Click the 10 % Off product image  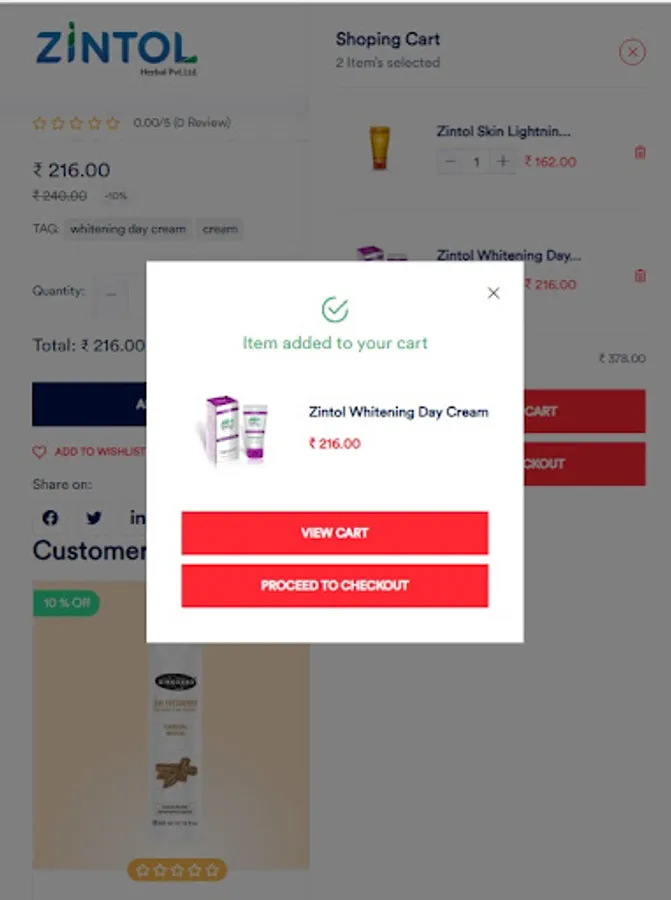pos(171,725)
